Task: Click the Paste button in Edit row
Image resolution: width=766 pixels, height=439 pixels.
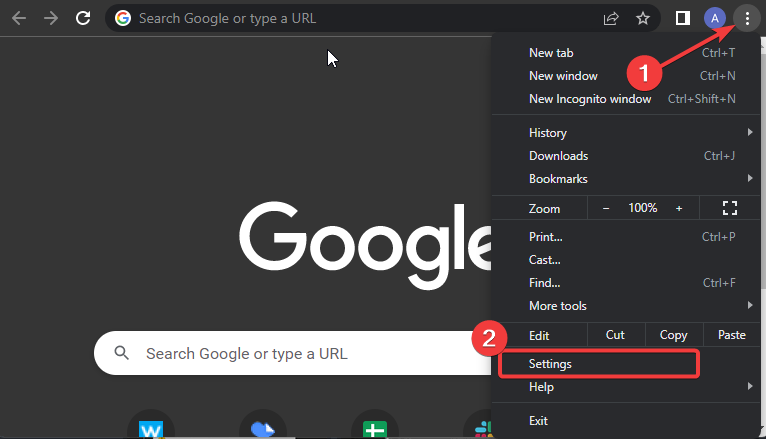Action: click(x=732, y=335)
